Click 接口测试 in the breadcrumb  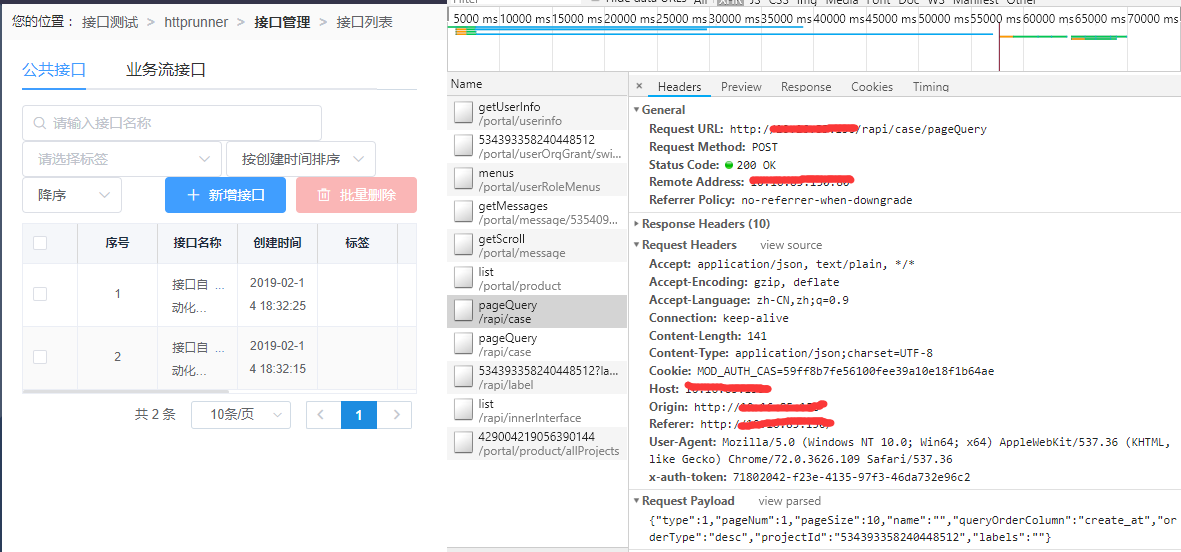[x=110, y=22]
